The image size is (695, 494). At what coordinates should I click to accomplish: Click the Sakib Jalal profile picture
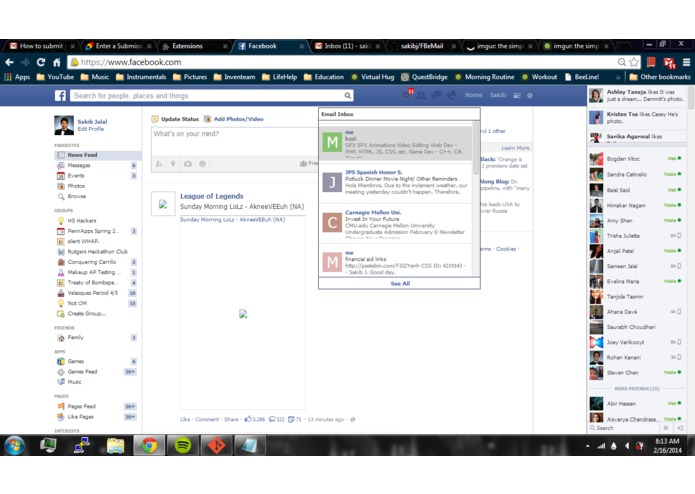tap(64, 125)
